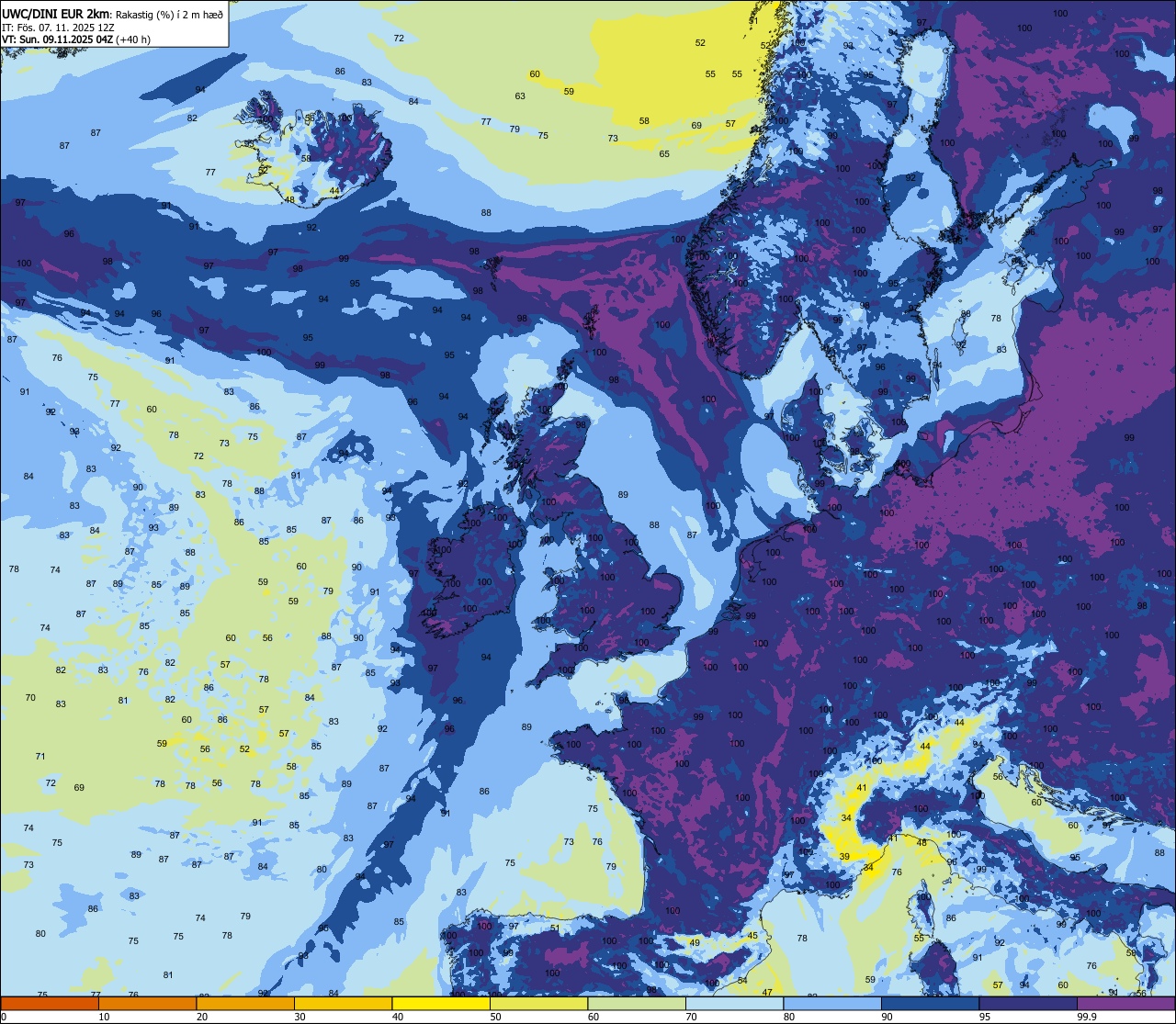The width and height of the screenshot is (1176, 1024).
Task: Click the valid time 'VT: Sun. 09.11.2025 04Z'
Action: click(x=57, y=39)
